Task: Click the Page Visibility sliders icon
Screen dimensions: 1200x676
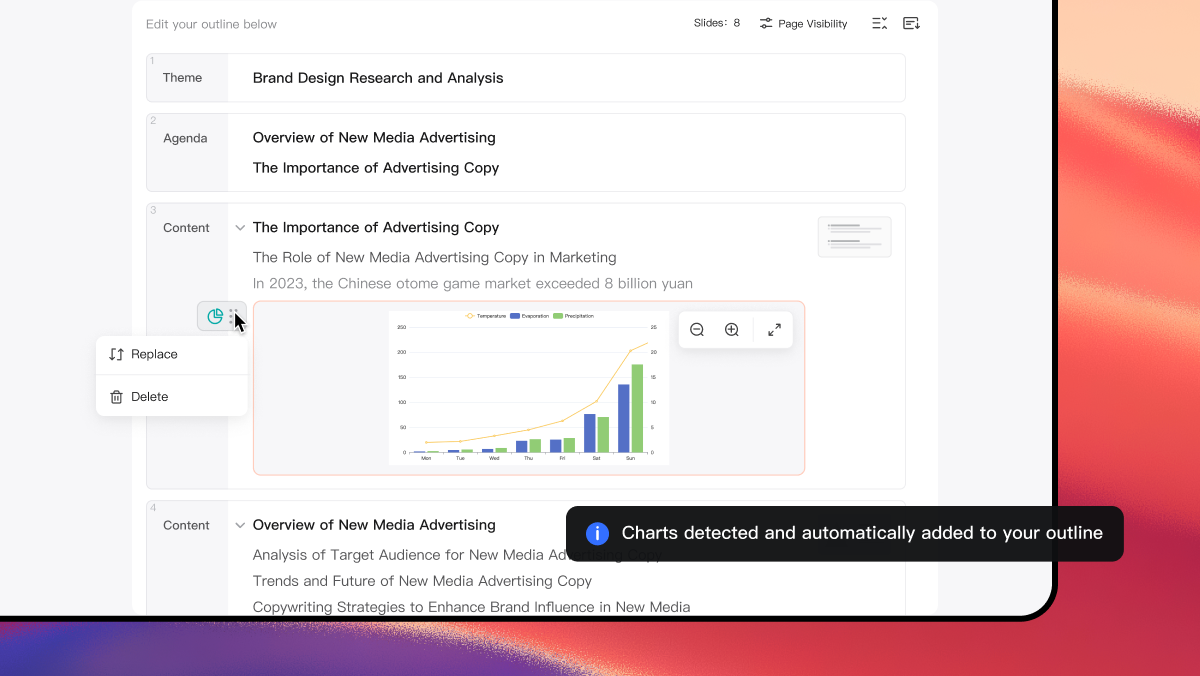Action: coord(766,23)
